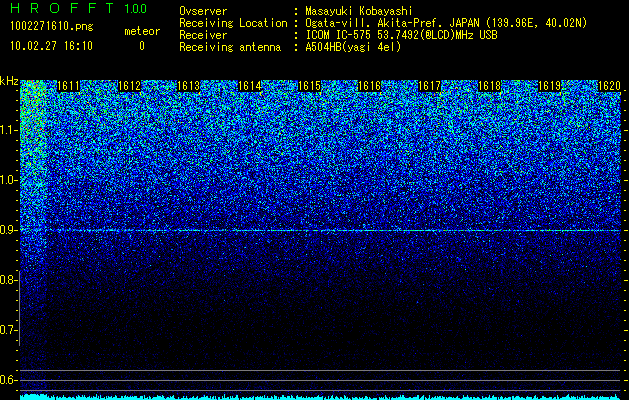Click the timestamp 10.02.27 16:10
Screen dimensions: 629x400
click(51, 46)
